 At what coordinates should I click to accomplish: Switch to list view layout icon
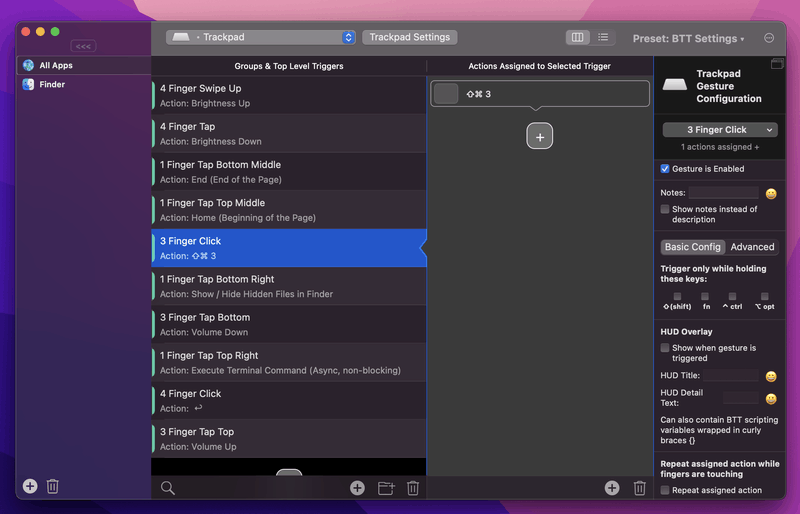[x=603, y=37]
